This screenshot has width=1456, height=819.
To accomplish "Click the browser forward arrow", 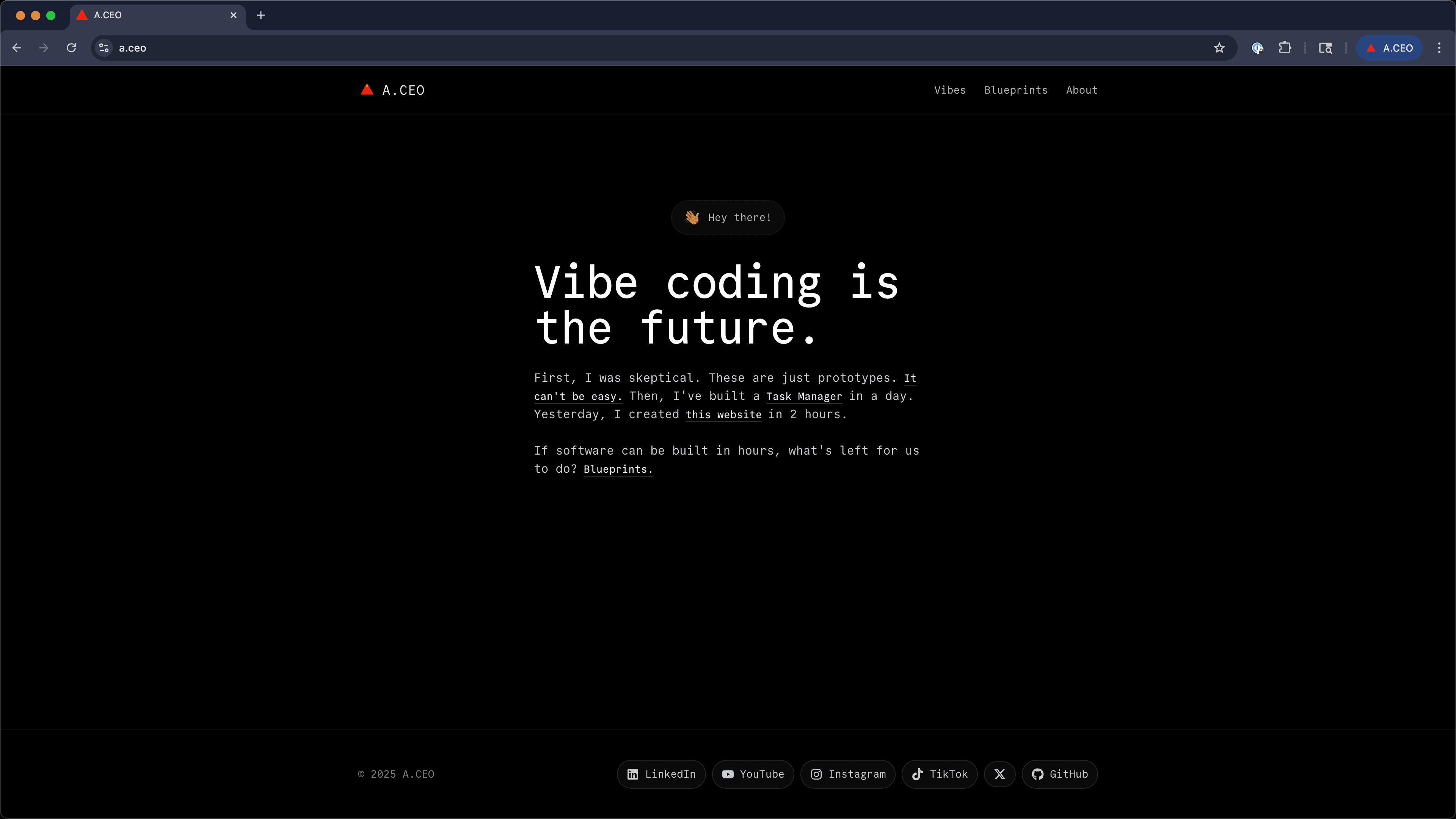I will point(44,48).
